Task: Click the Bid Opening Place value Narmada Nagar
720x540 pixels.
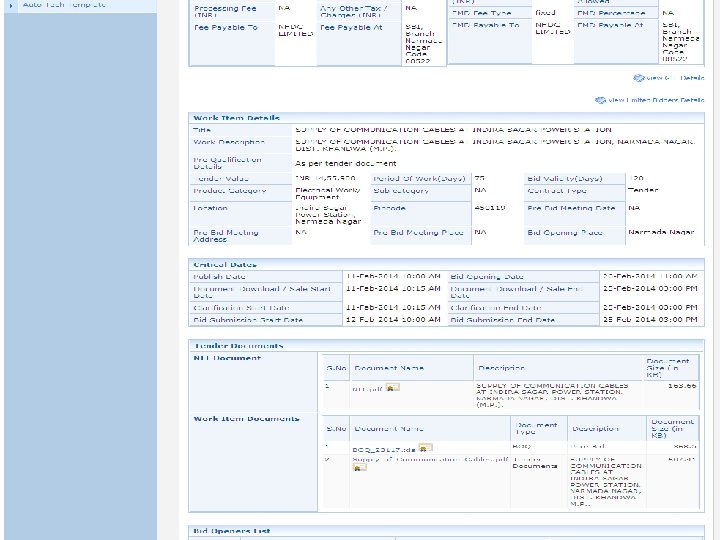Action: [661, 232]
